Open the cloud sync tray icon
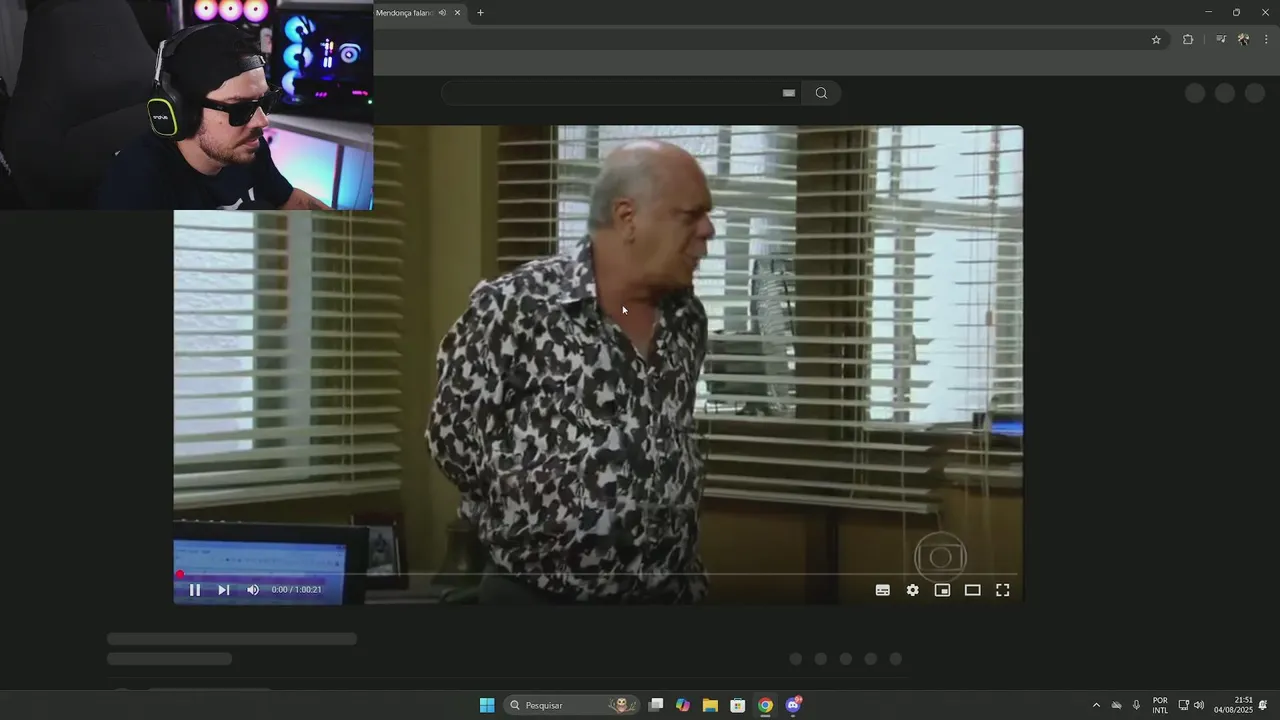This screenshot has height=720, width=1280. tap(1116, 705)
